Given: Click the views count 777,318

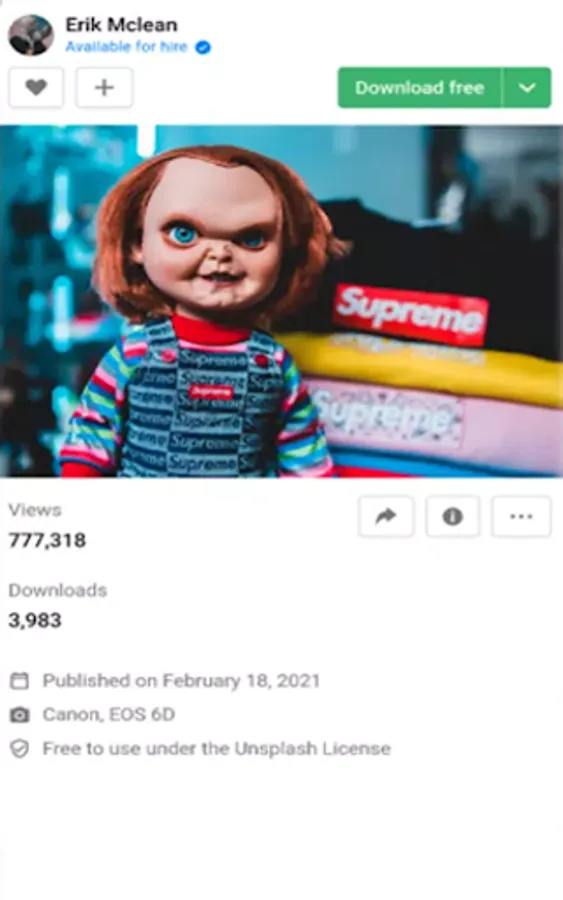Looking at the screenshot, I should 47,540.
